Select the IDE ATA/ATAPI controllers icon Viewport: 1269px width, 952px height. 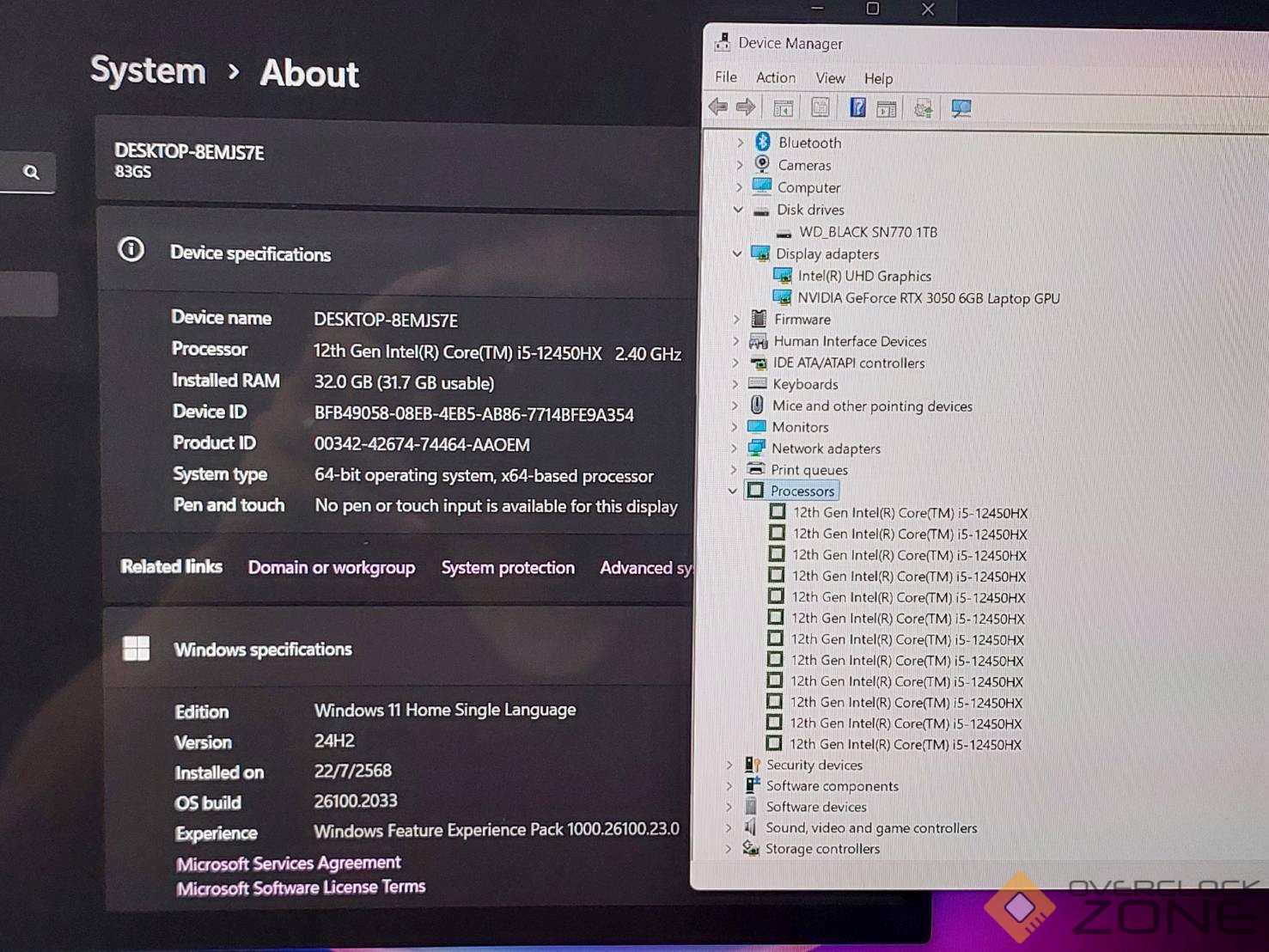click(758, 363)
